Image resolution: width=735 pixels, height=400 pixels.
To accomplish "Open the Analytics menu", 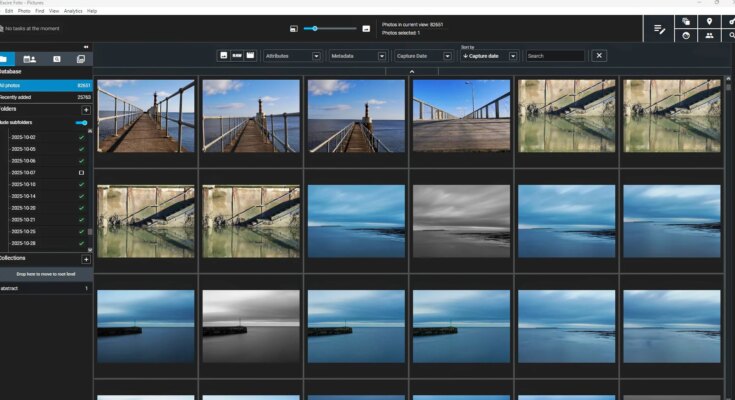I will click(x=73, y=10).
